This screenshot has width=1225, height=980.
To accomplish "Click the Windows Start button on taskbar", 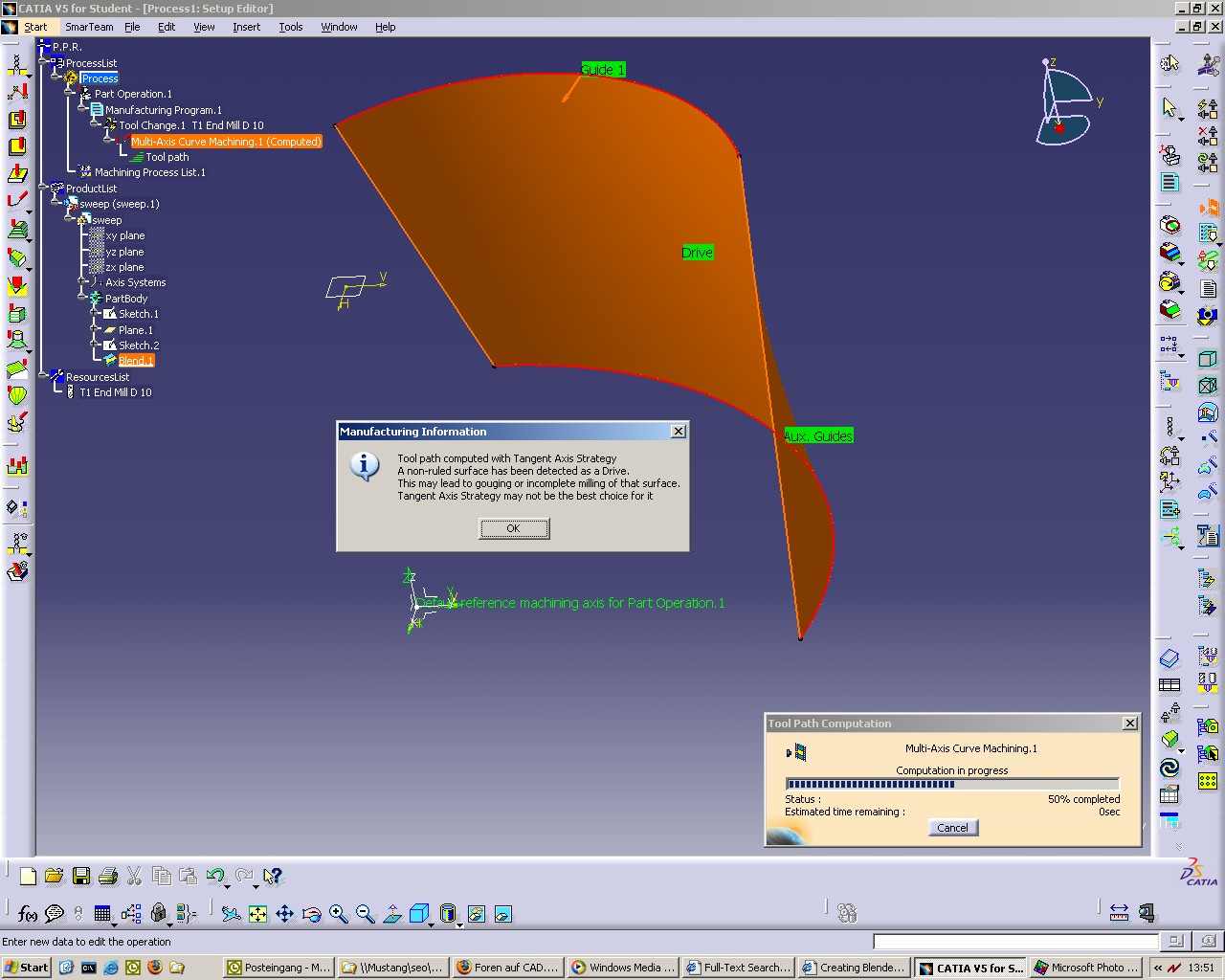I will point(27,968).
